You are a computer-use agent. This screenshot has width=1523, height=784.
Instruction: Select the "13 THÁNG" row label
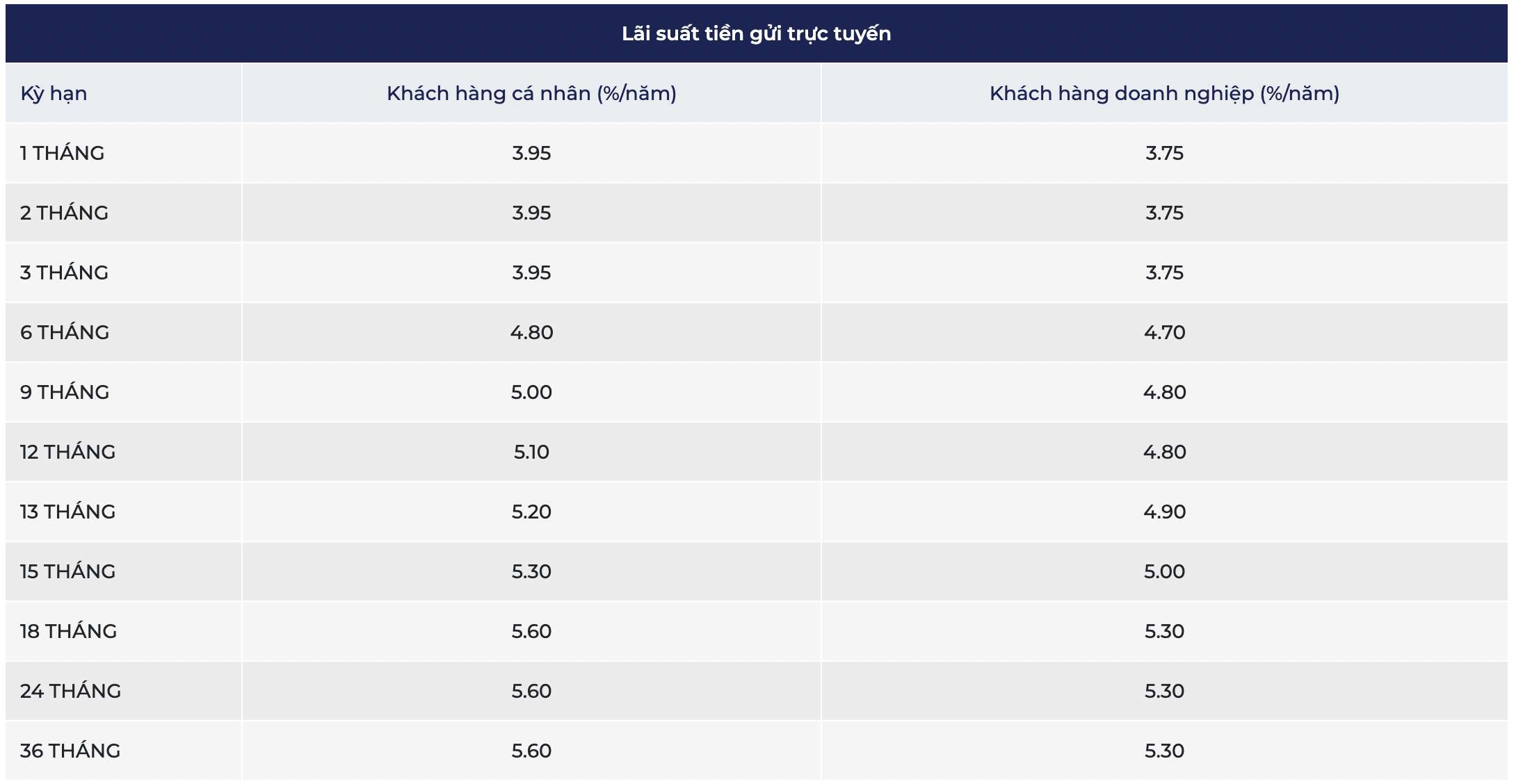pos(67,512)
